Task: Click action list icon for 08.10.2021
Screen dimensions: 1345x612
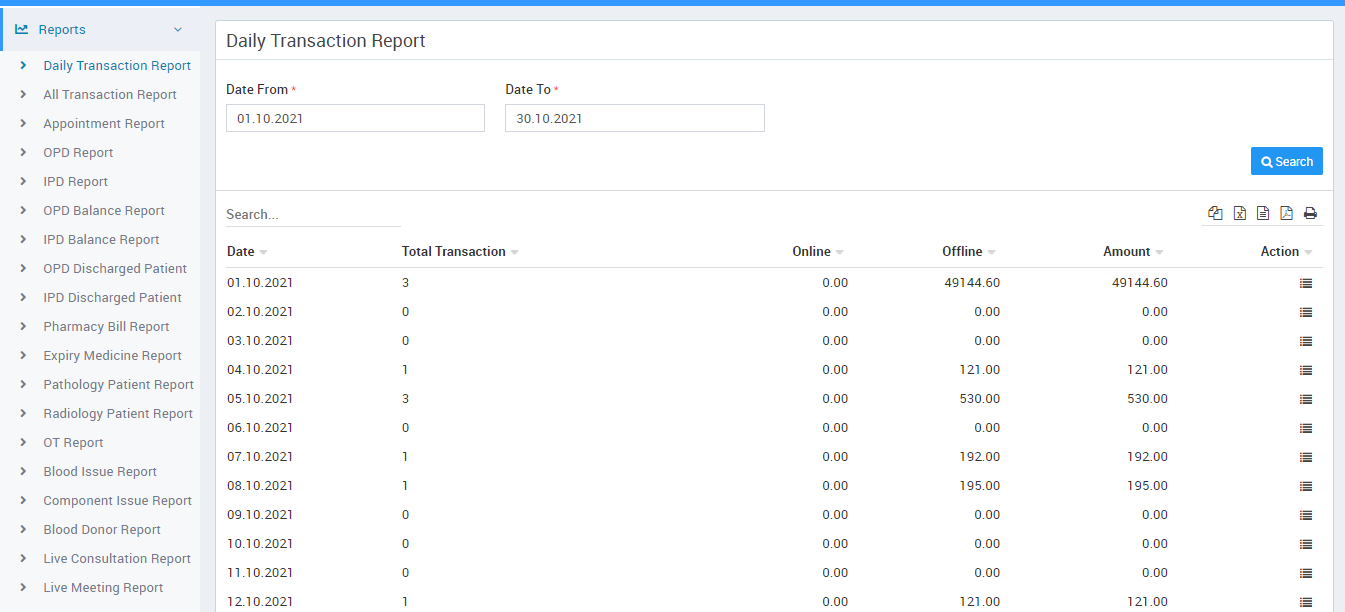Action: [x=1305, y=486]
